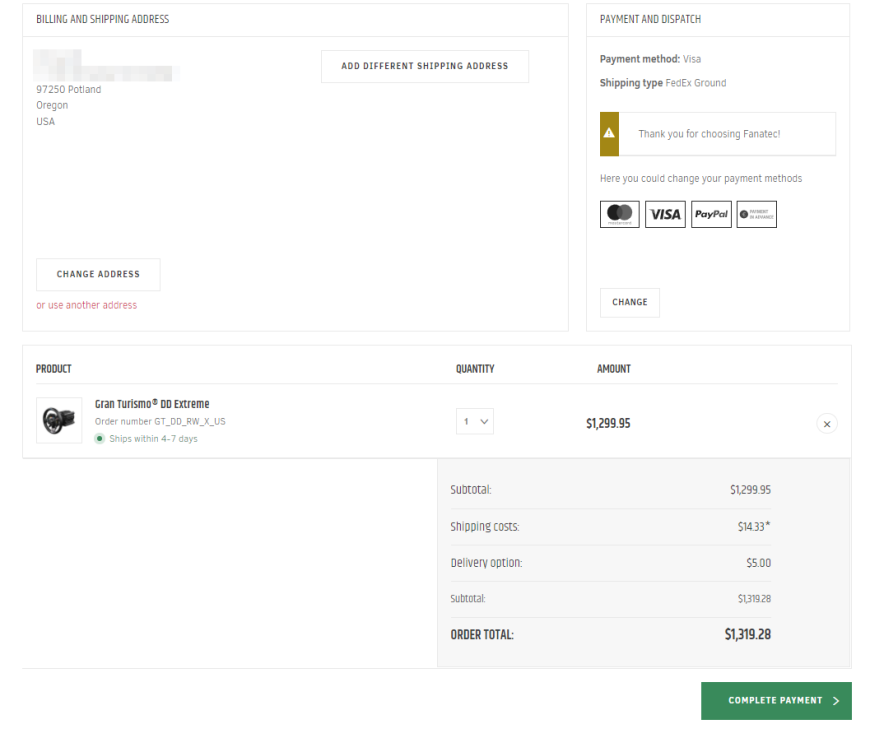Image resolution: width=870 pixels, height=738 pixels.
Task: Click the 'Billing and Shipping Address' heading
Action: point(103,19)
